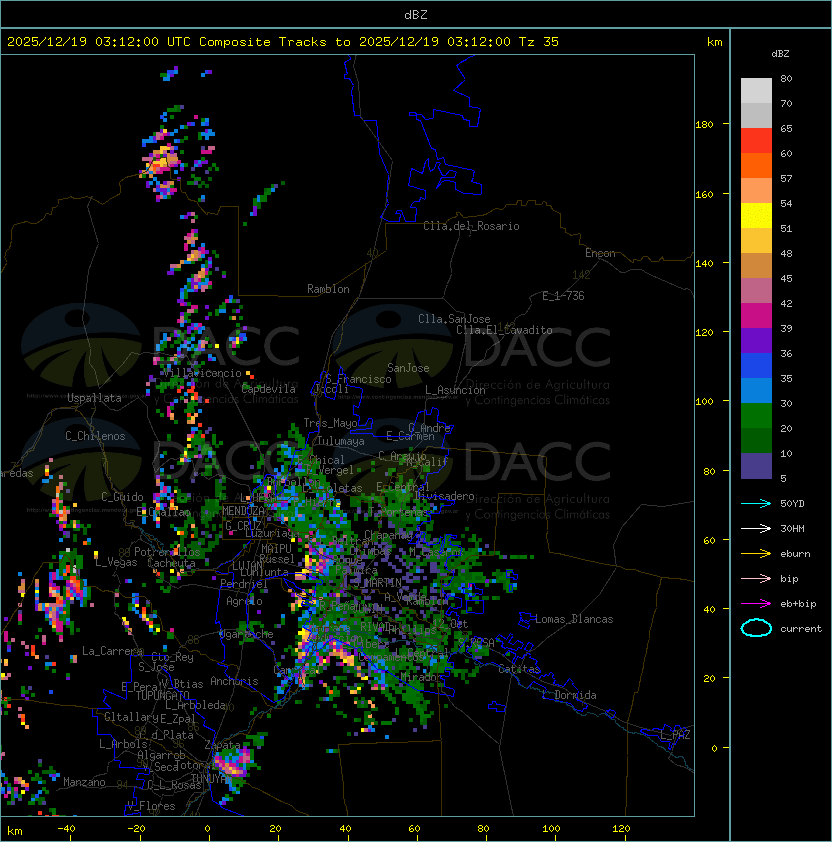Click the 'TUPUNGATO' map label

coord(162,696)
